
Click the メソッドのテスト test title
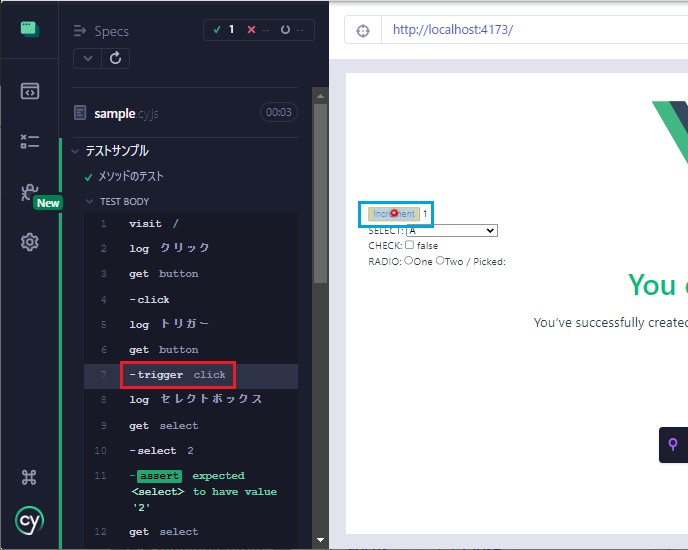(131, 176)
